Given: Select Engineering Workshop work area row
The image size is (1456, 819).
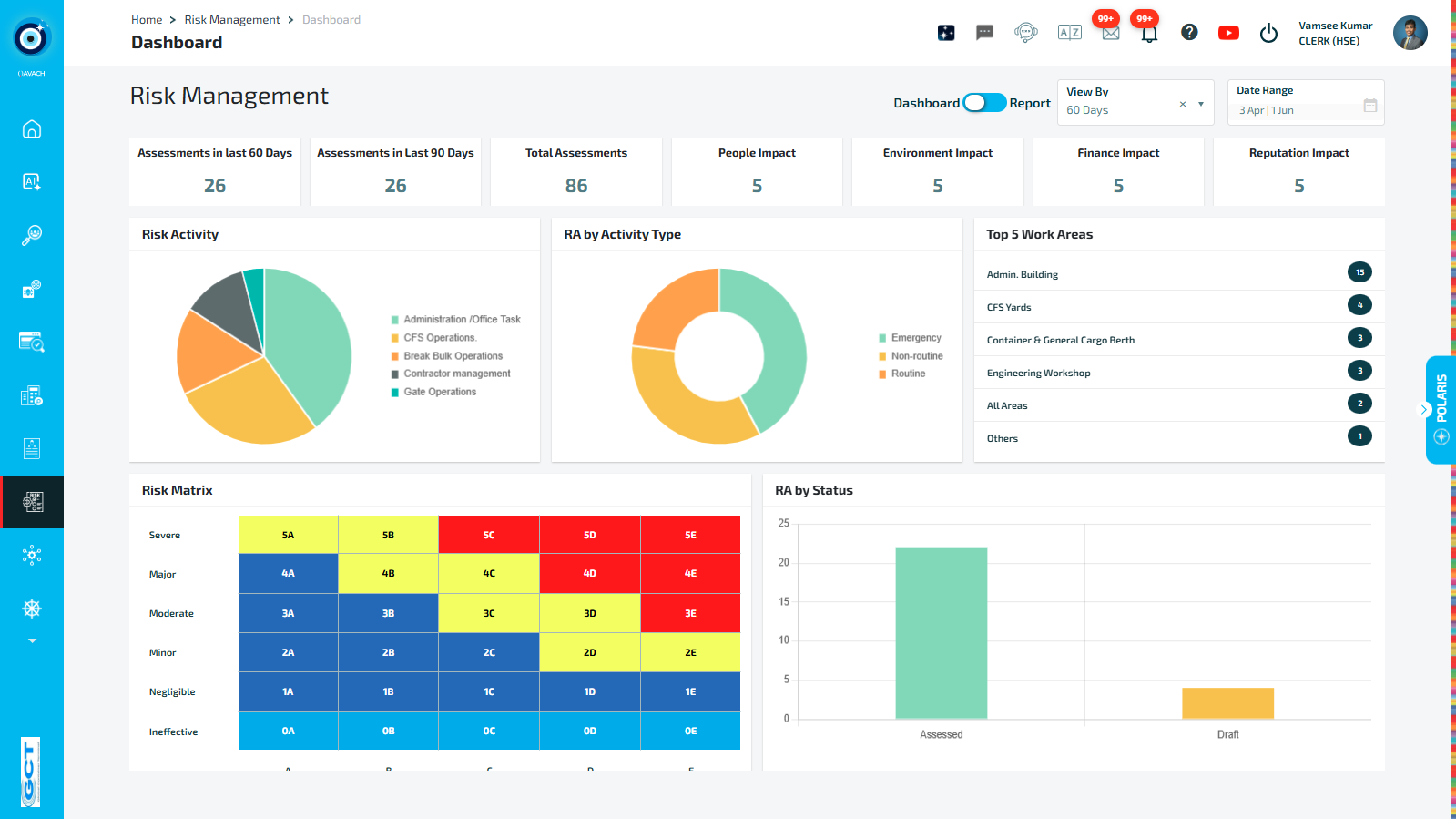Looking at the screenshot, I should pos(1179,373).
